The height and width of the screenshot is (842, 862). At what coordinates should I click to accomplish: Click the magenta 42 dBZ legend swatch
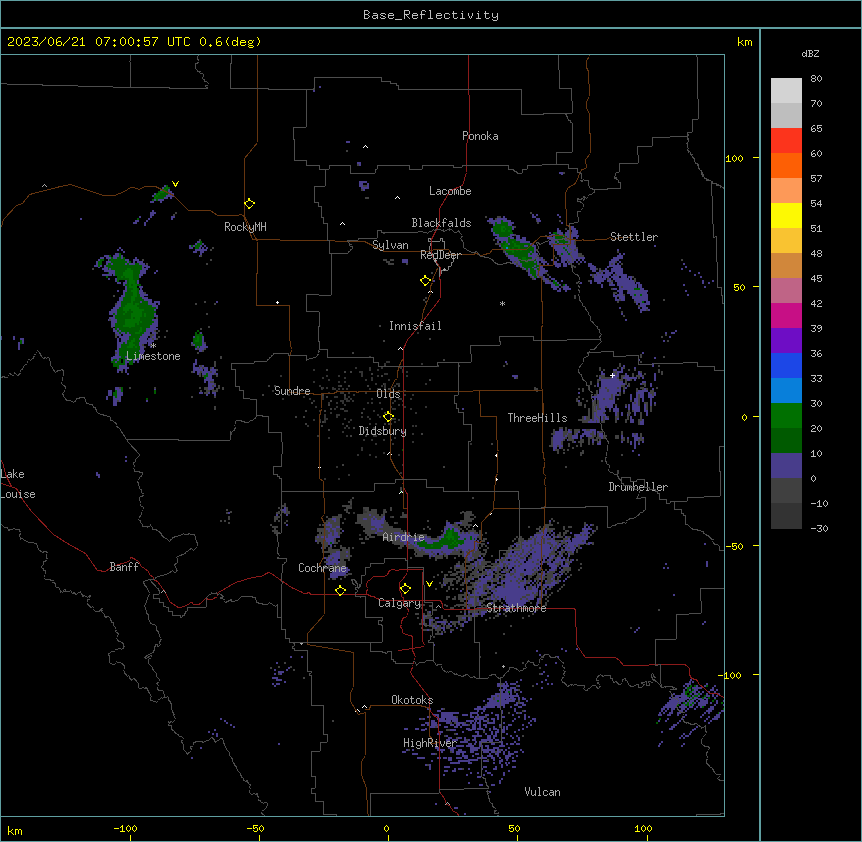(x=786, y=315)
